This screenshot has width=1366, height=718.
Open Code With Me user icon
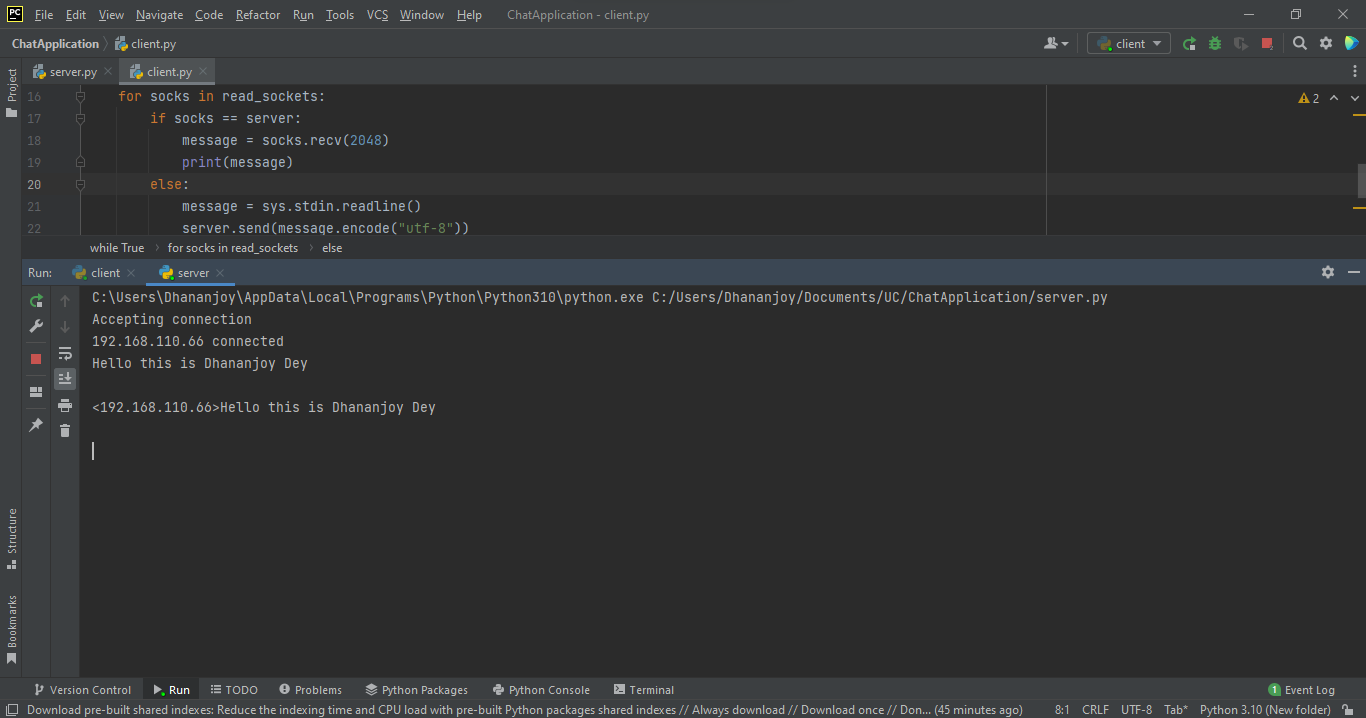click(1055, 44)
